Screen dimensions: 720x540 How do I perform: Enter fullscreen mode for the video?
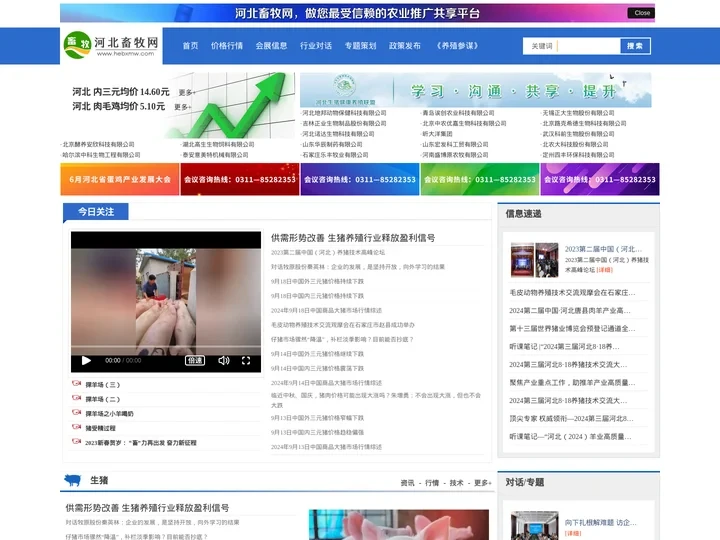246,360
